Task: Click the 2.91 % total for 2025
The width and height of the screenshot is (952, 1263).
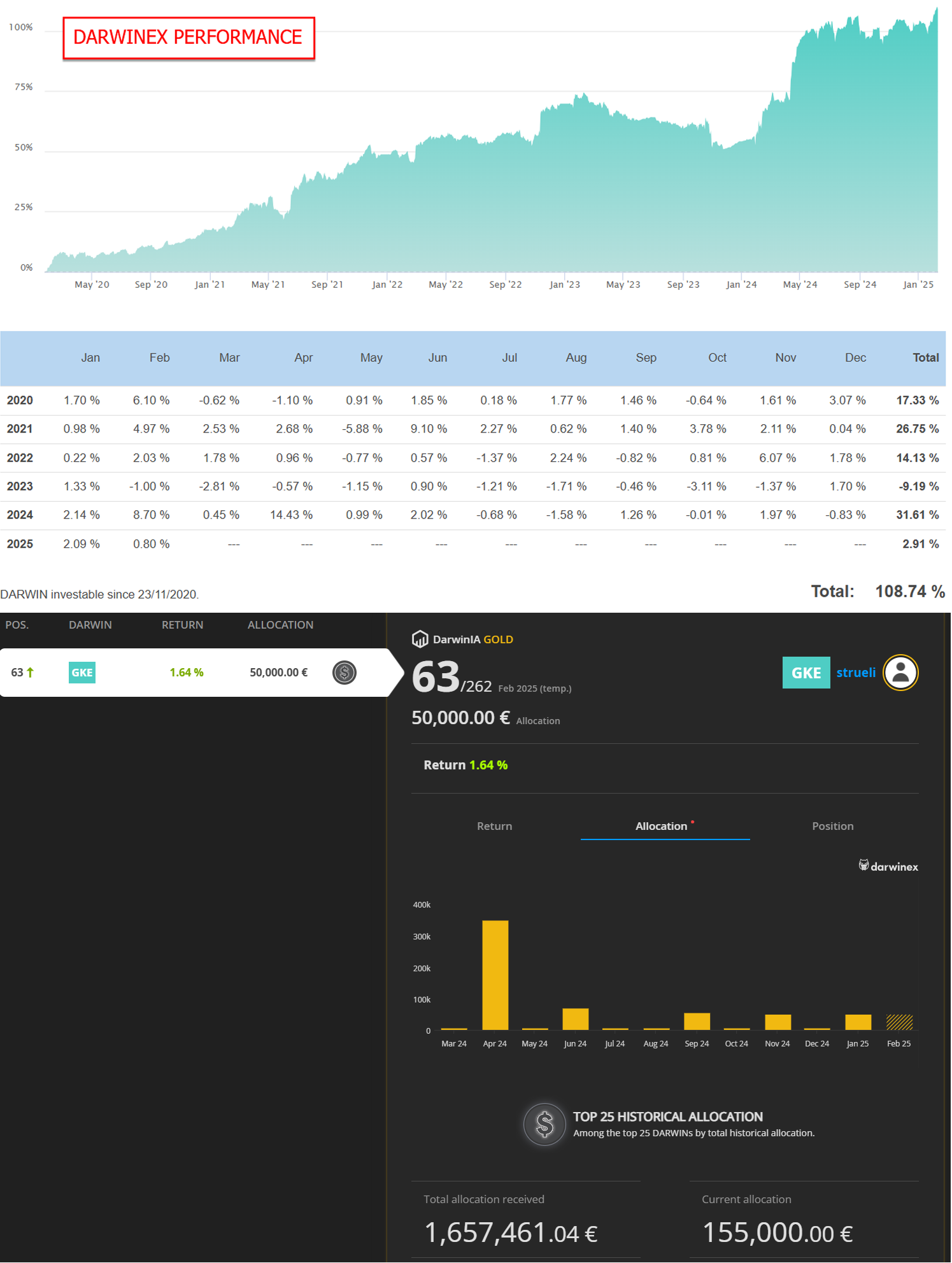Action: 921,544
